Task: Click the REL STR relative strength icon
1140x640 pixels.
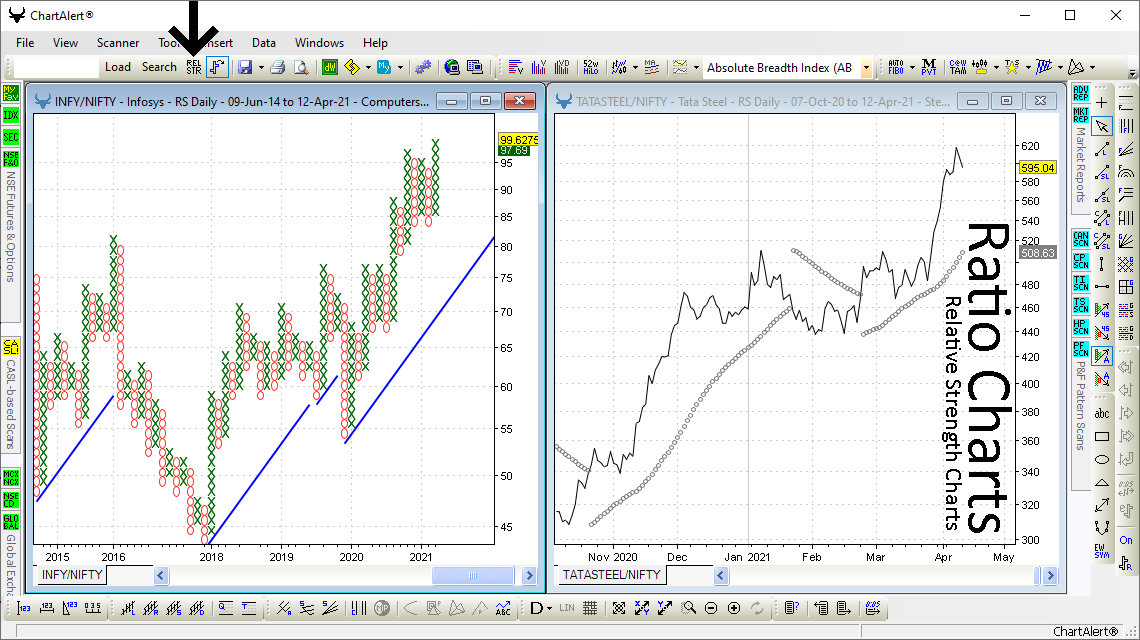Action: point(193,67)
